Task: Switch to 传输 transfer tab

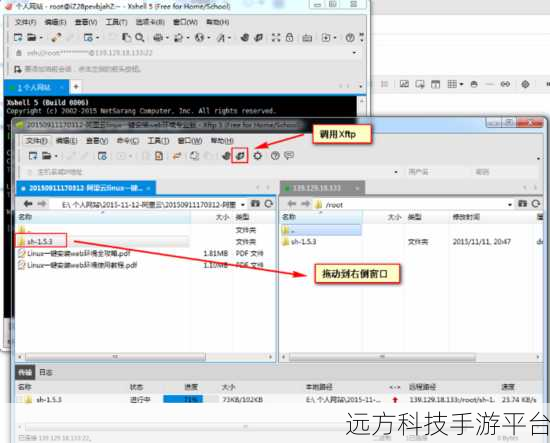Action: click(25, 372)
